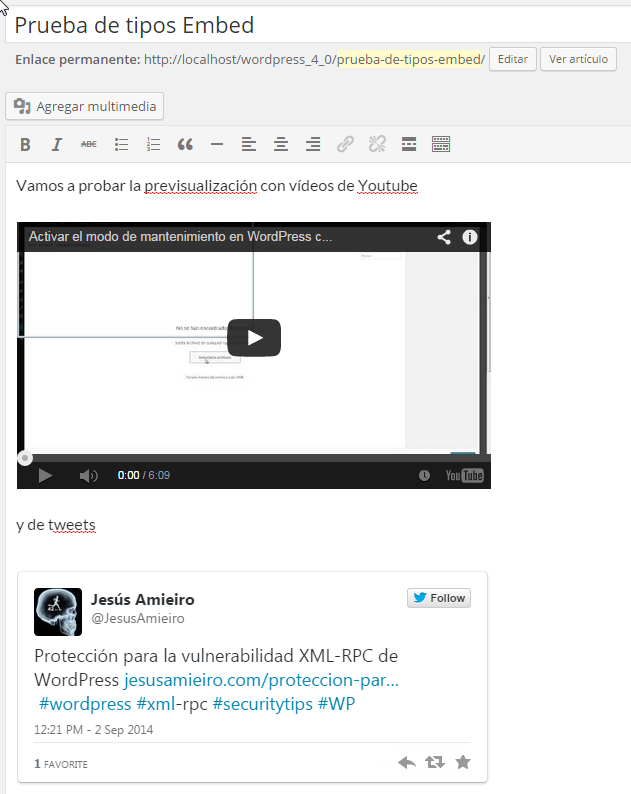Image resolution: width=631 pixels, height=794 pixels.
Task: Click the #xml hashtag
Action: tap(156, 704)
